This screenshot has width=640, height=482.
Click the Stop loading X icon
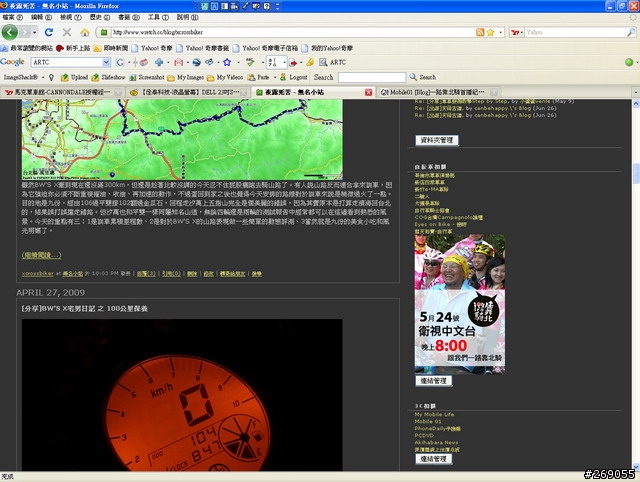coord(67,32)
